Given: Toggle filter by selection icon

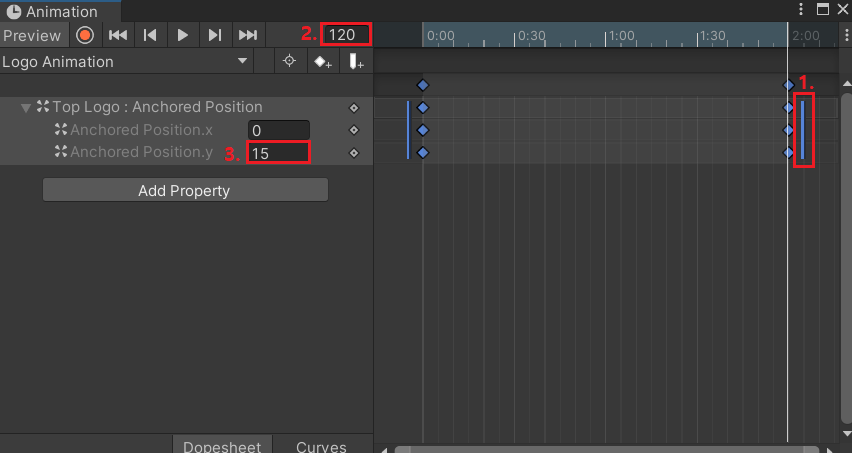Looking at the screenshot, I should point(289,61).
